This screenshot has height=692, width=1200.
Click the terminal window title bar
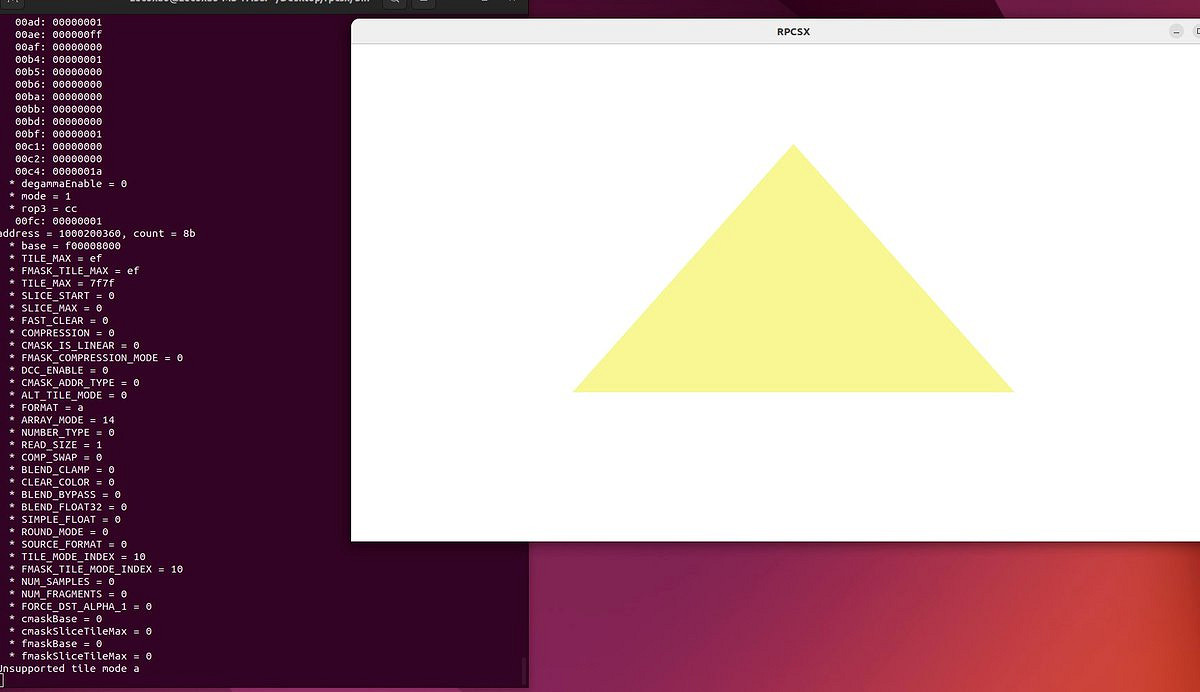pyautogui.click(x=200, y=4)
